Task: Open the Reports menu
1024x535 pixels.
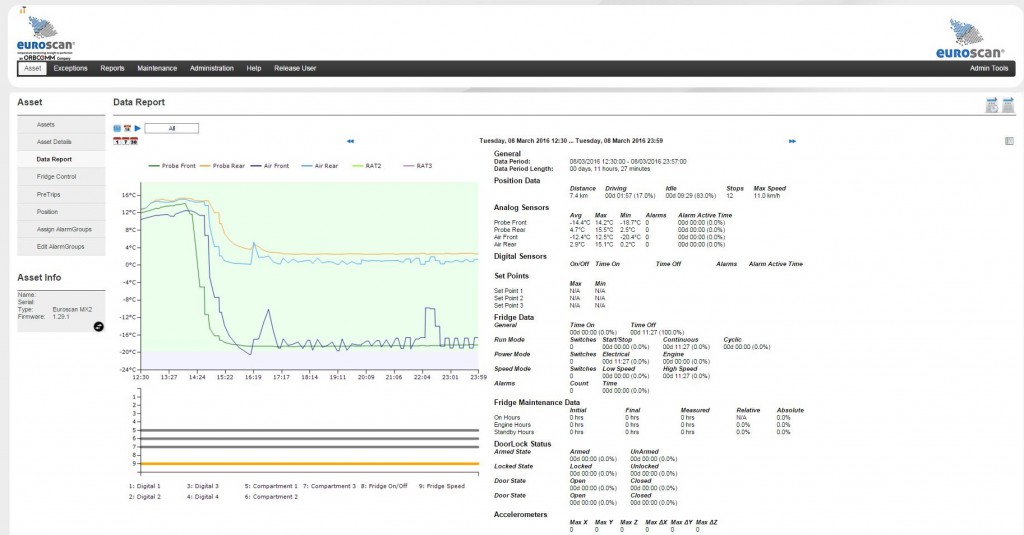Action: pos(112,68)
